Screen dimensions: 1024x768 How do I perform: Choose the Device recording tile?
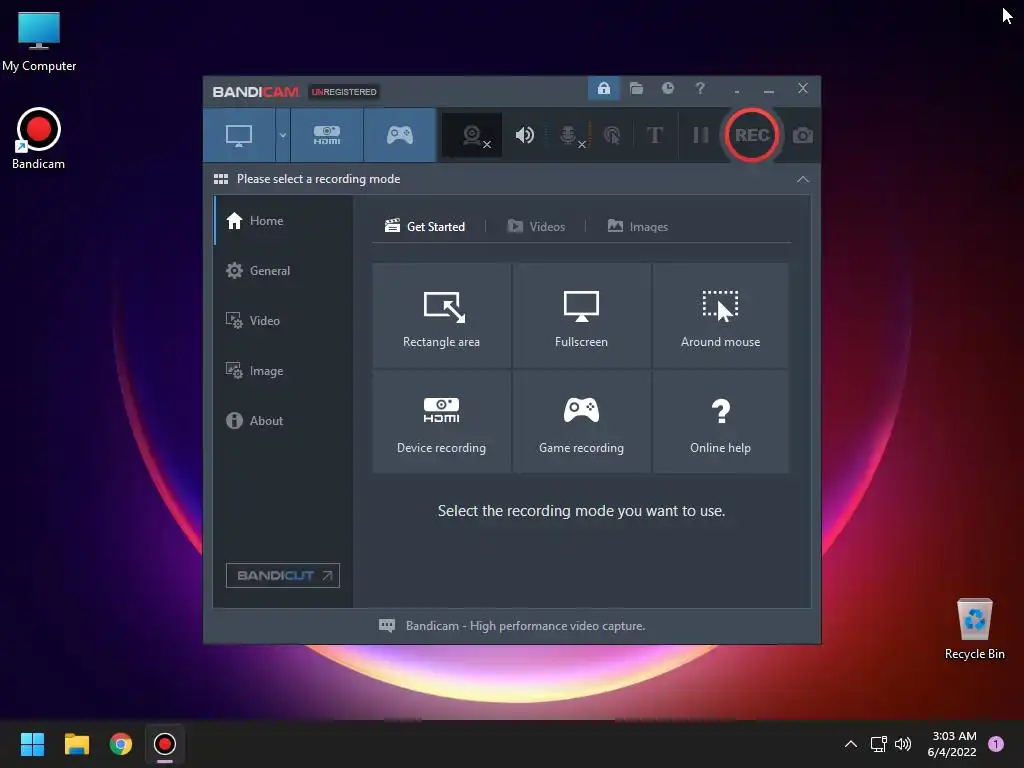tap(441, 421)
